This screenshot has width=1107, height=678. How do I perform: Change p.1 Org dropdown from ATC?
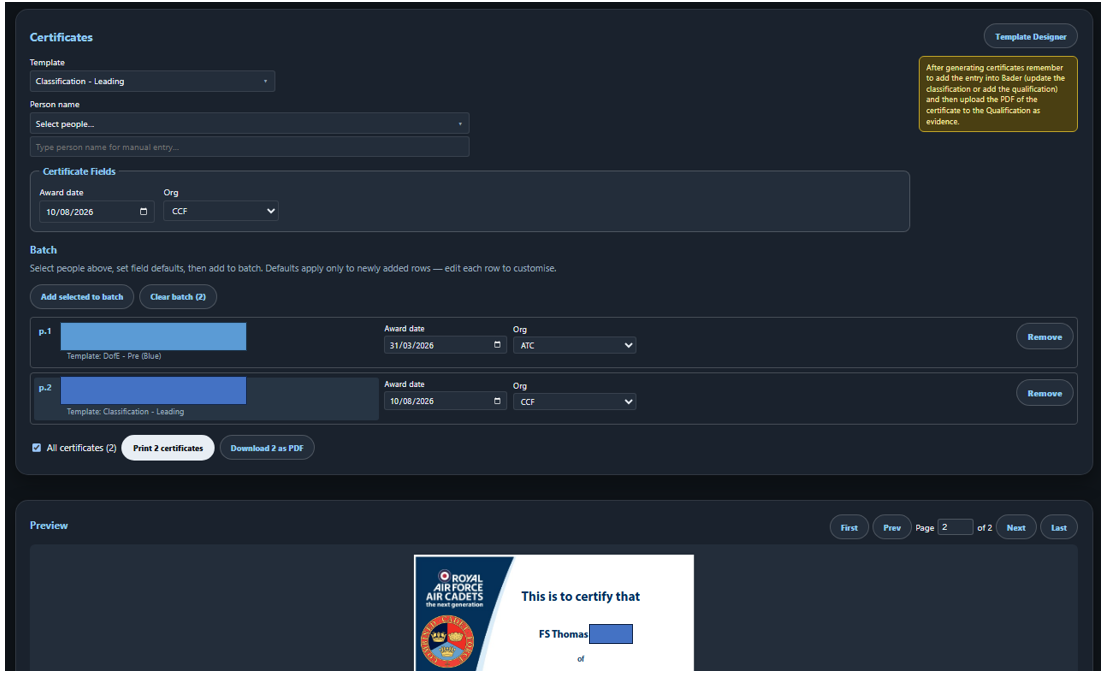tap(575, 345)
